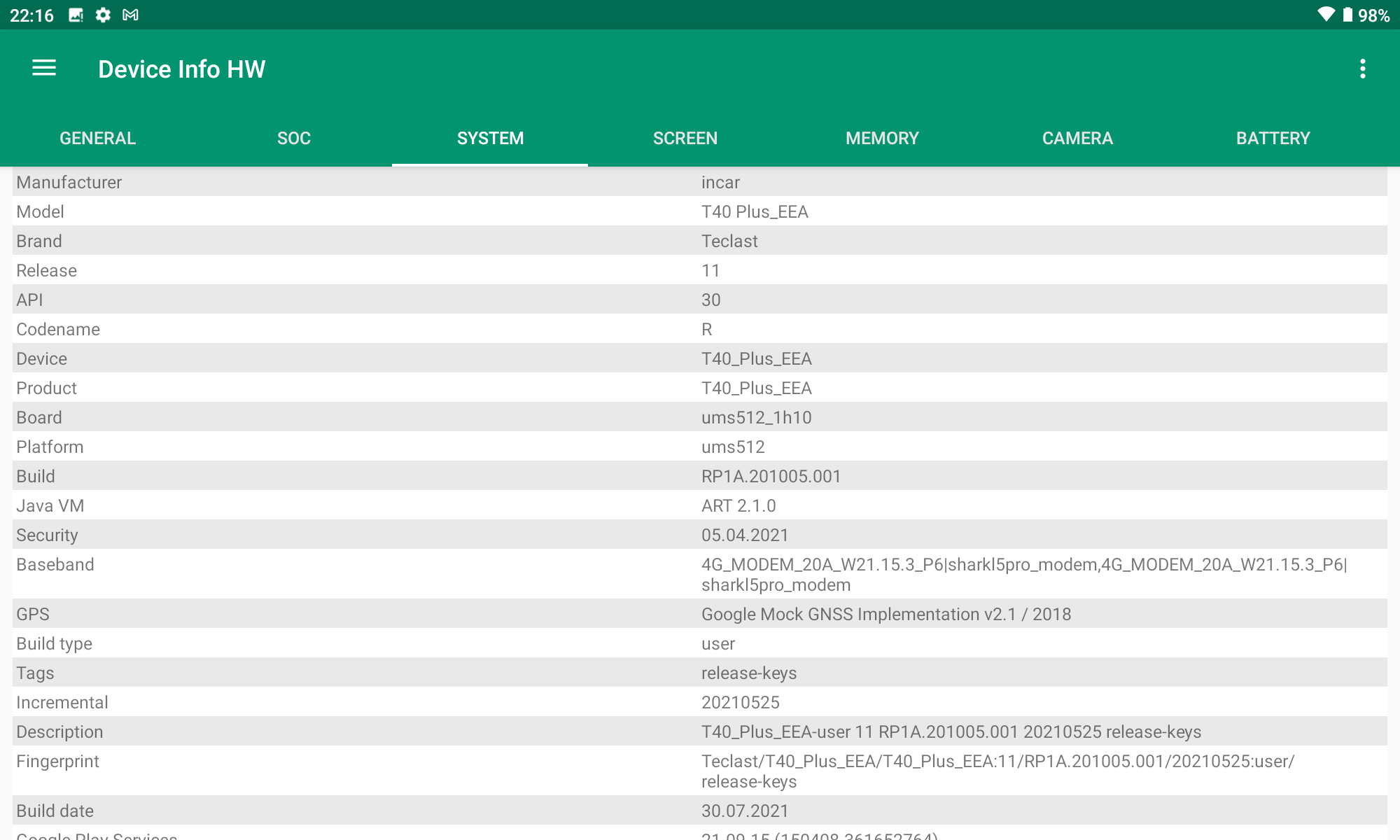Tap the Fingerprint row value
The image size is (1400, 840).
pyautogui.click(x=997, y=771)
